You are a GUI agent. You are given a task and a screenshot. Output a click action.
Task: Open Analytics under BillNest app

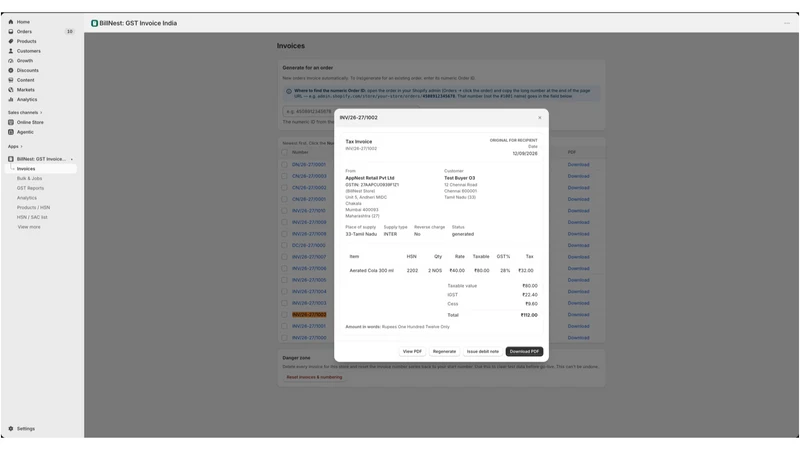[27, 198]
